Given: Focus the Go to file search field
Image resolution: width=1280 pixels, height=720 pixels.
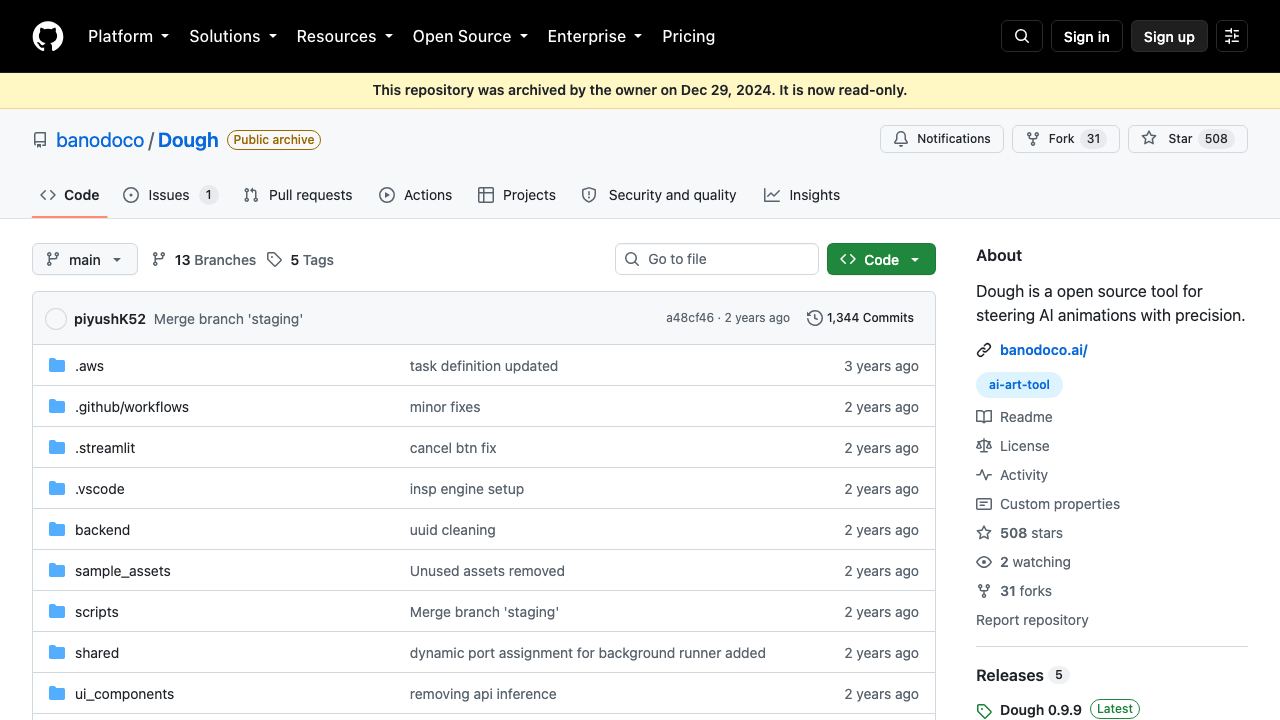Looking at the screenshot, I should click(717, 259).
